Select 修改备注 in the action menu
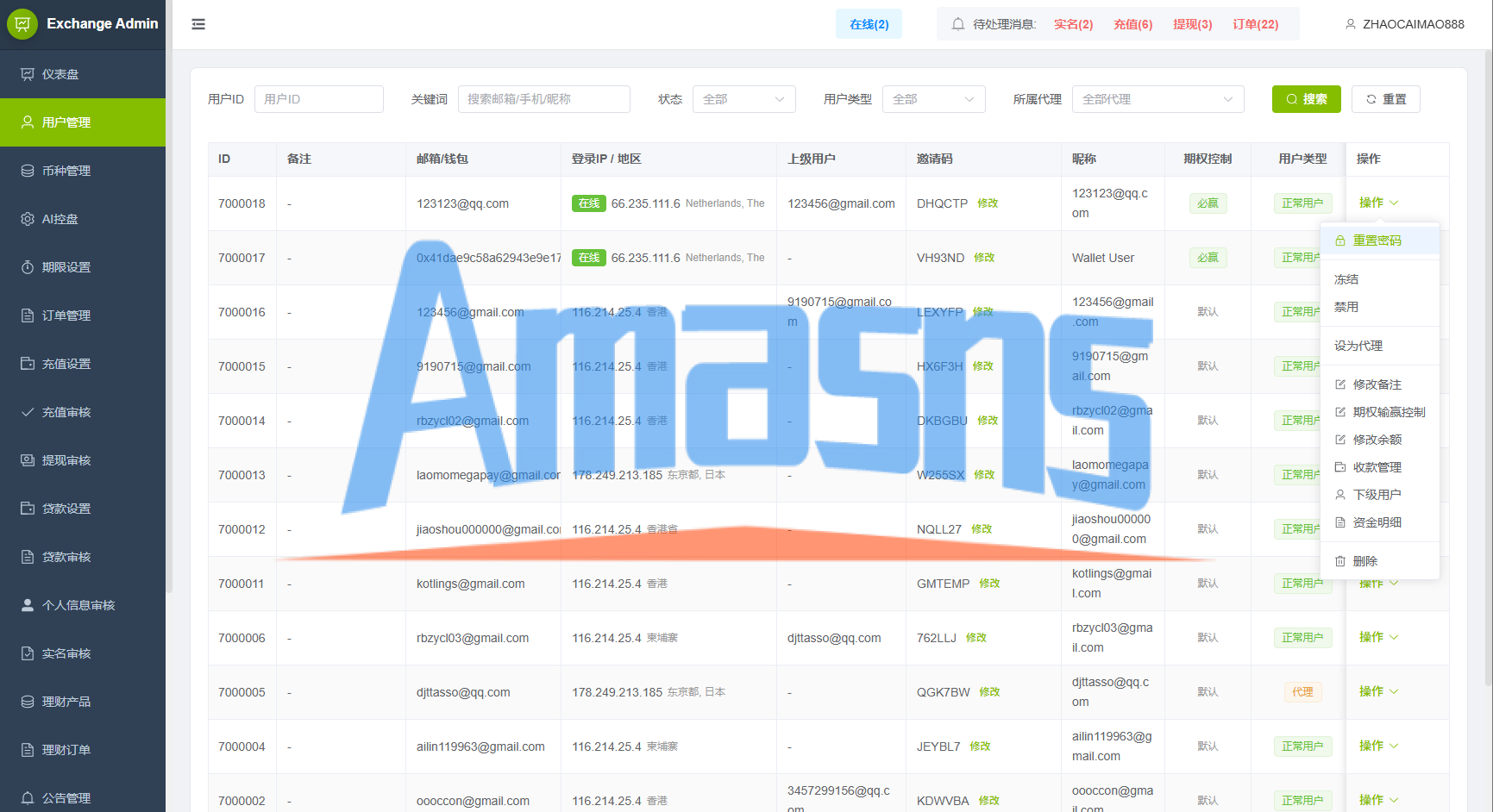Screen dimensions: 1493x812 coord(1380,384)
